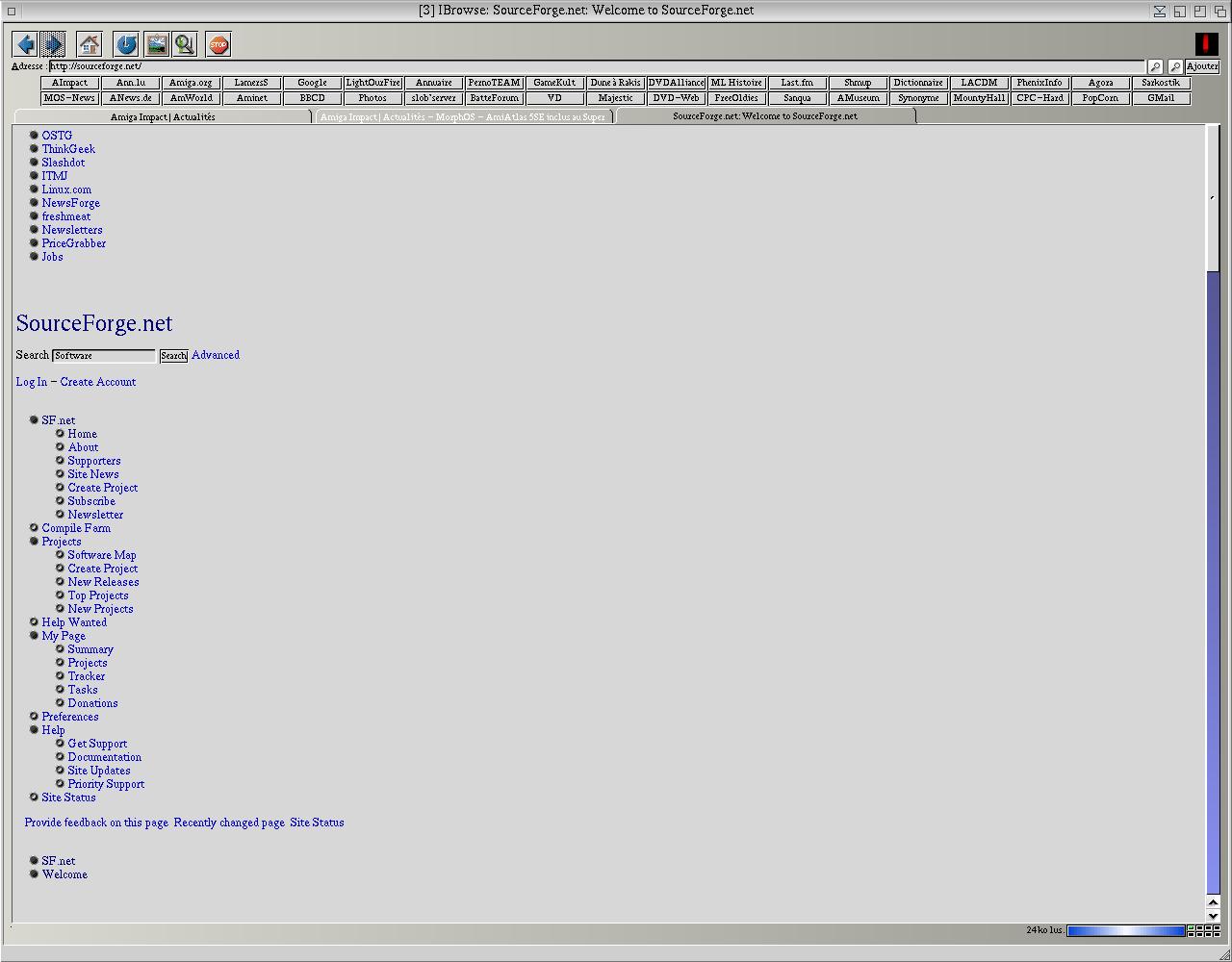The height and width of the screenshot is (962, 1232).
Task: Click the load images toolbar icon
Action: [x=156, y=44]
